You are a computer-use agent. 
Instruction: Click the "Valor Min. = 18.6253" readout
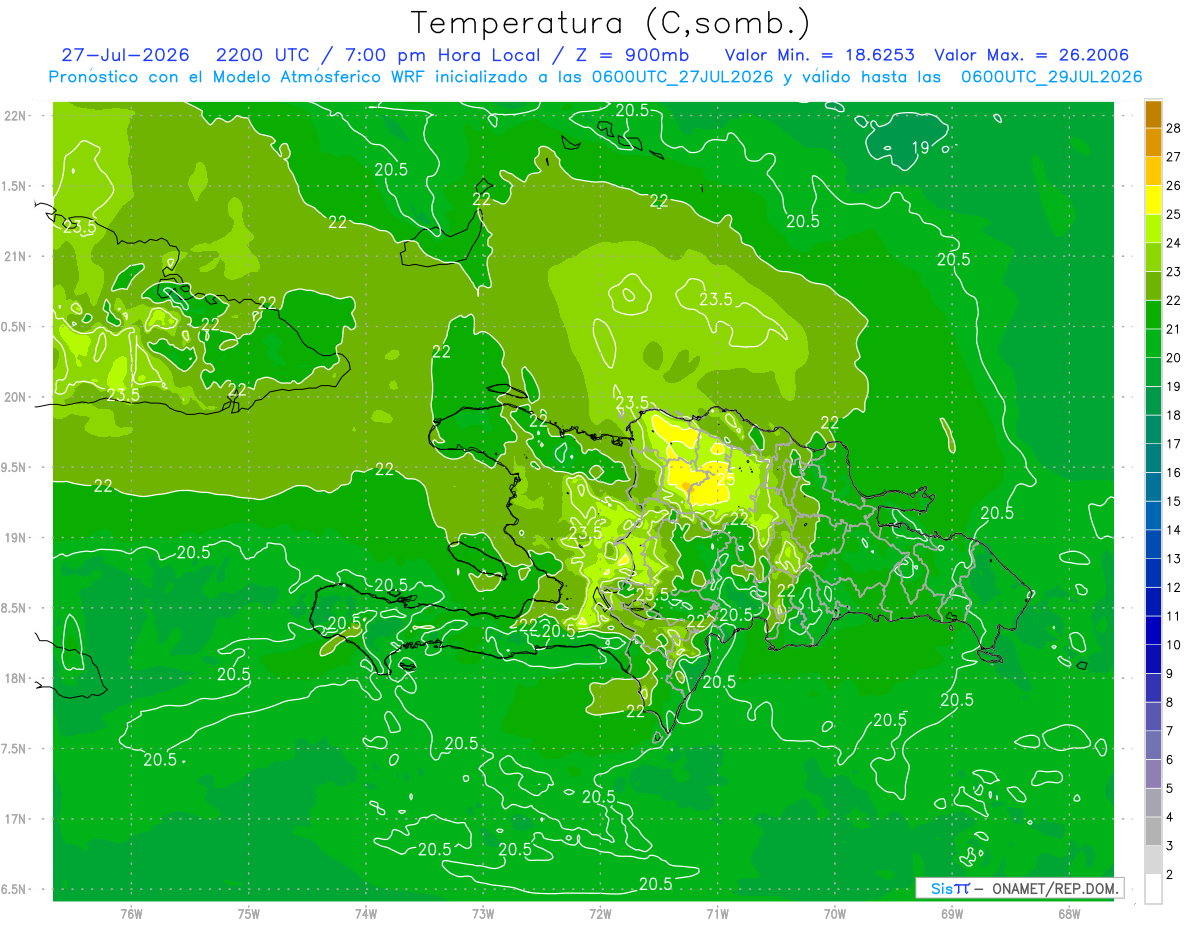pyautogui.click(x=818, y=55)
